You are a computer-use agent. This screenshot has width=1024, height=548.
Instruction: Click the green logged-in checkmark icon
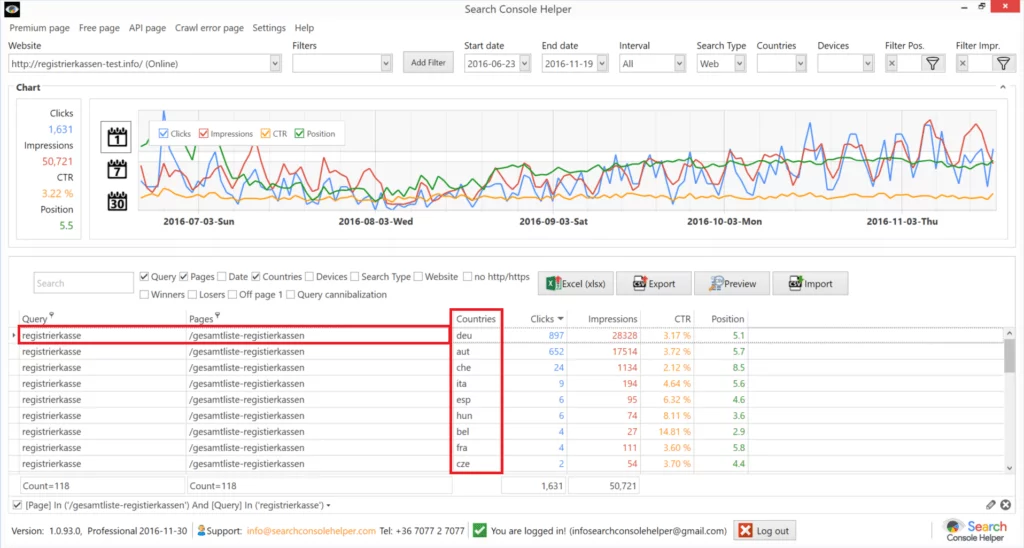coord(479,530)
